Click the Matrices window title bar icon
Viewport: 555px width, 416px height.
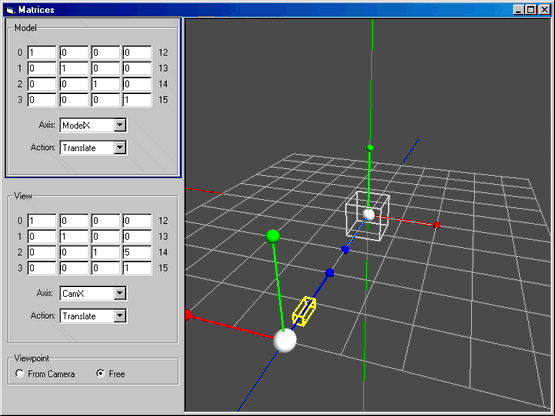coord(10,10)
